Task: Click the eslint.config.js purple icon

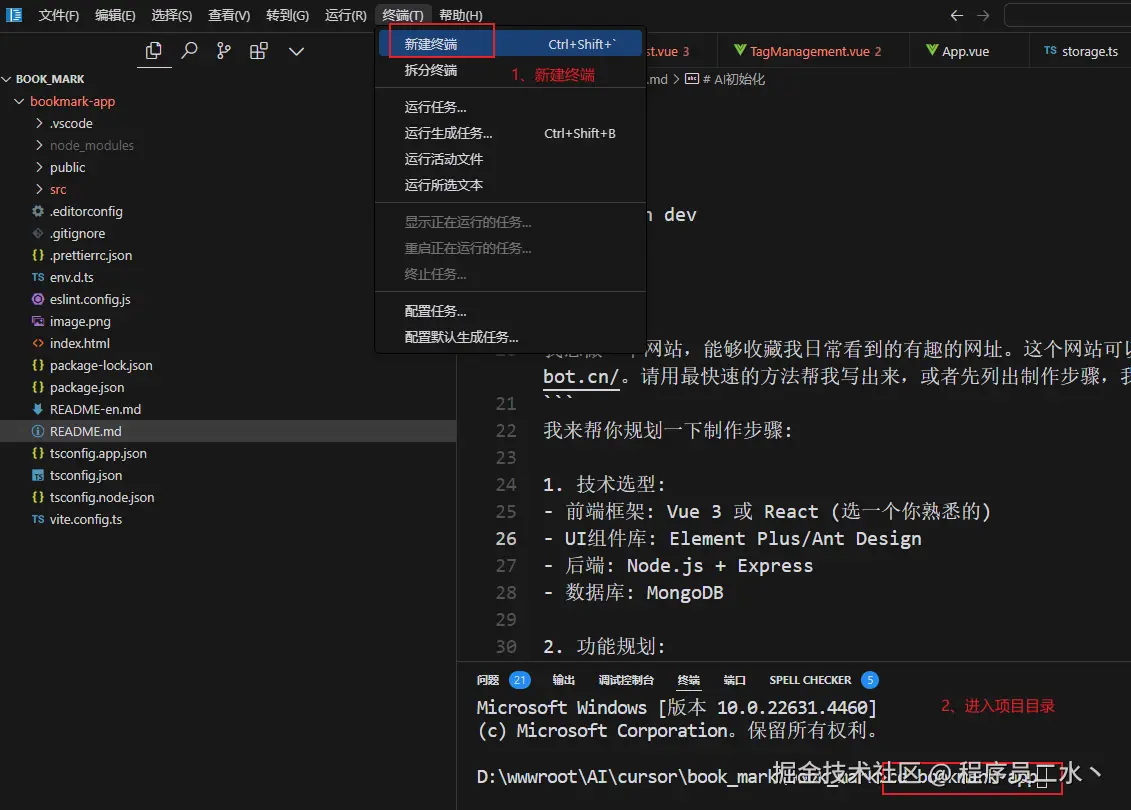Action: (x=38, y=299)
